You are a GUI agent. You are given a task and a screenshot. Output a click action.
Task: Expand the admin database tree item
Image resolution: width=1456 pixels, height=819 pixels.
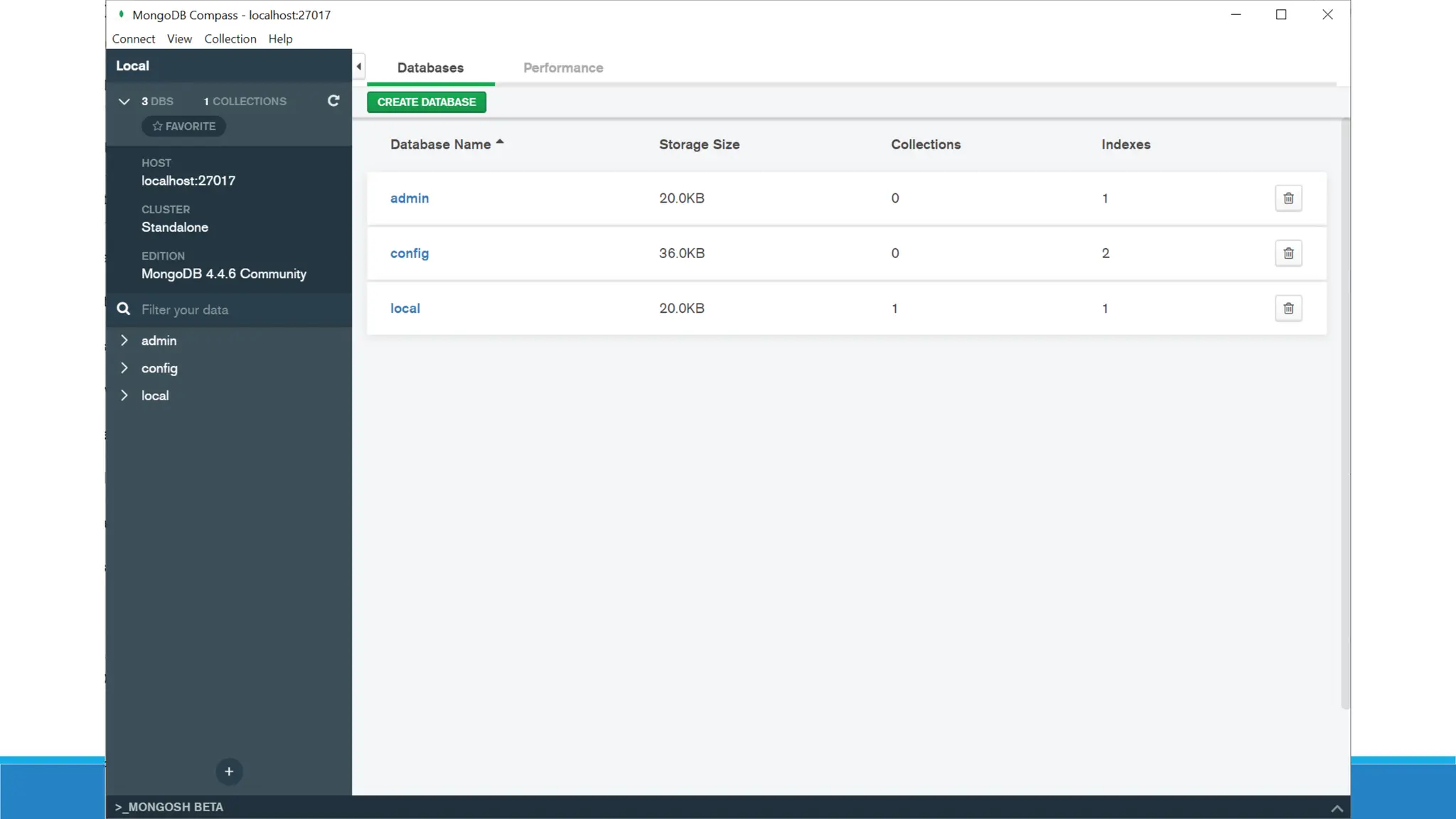(124, 341)
